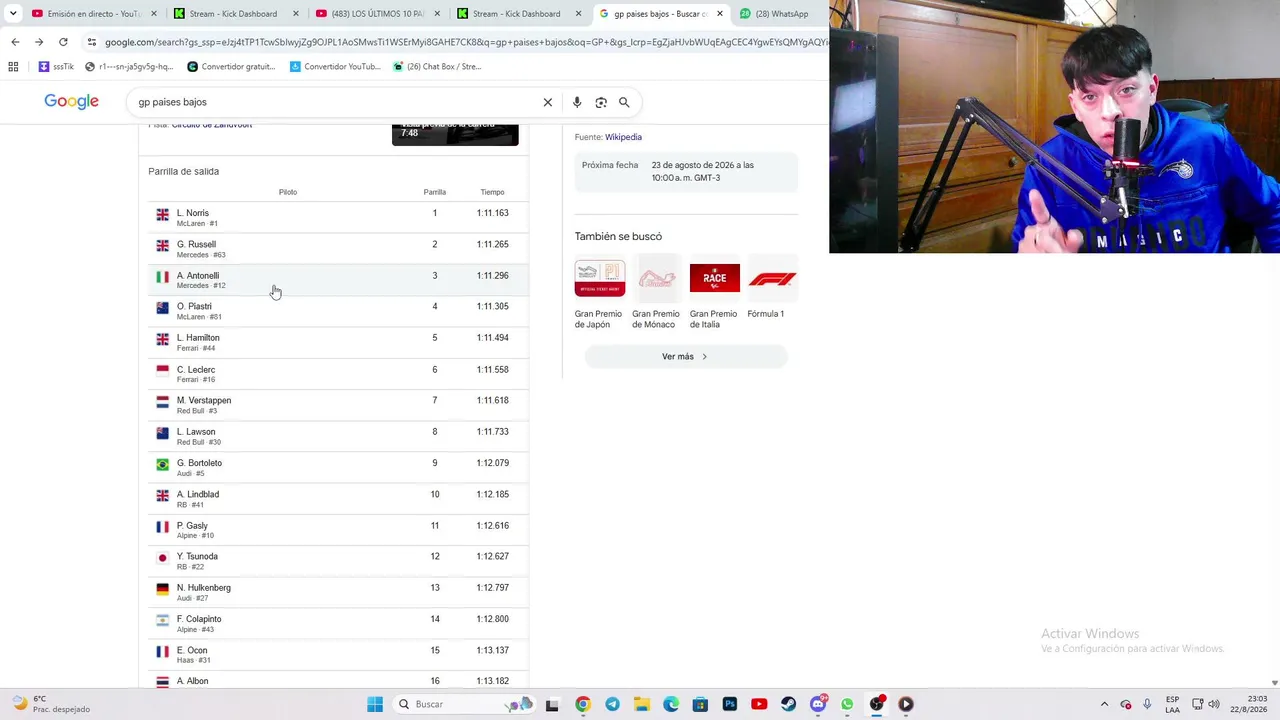Open the ESP LAA language switcher

pos(1172,704)
